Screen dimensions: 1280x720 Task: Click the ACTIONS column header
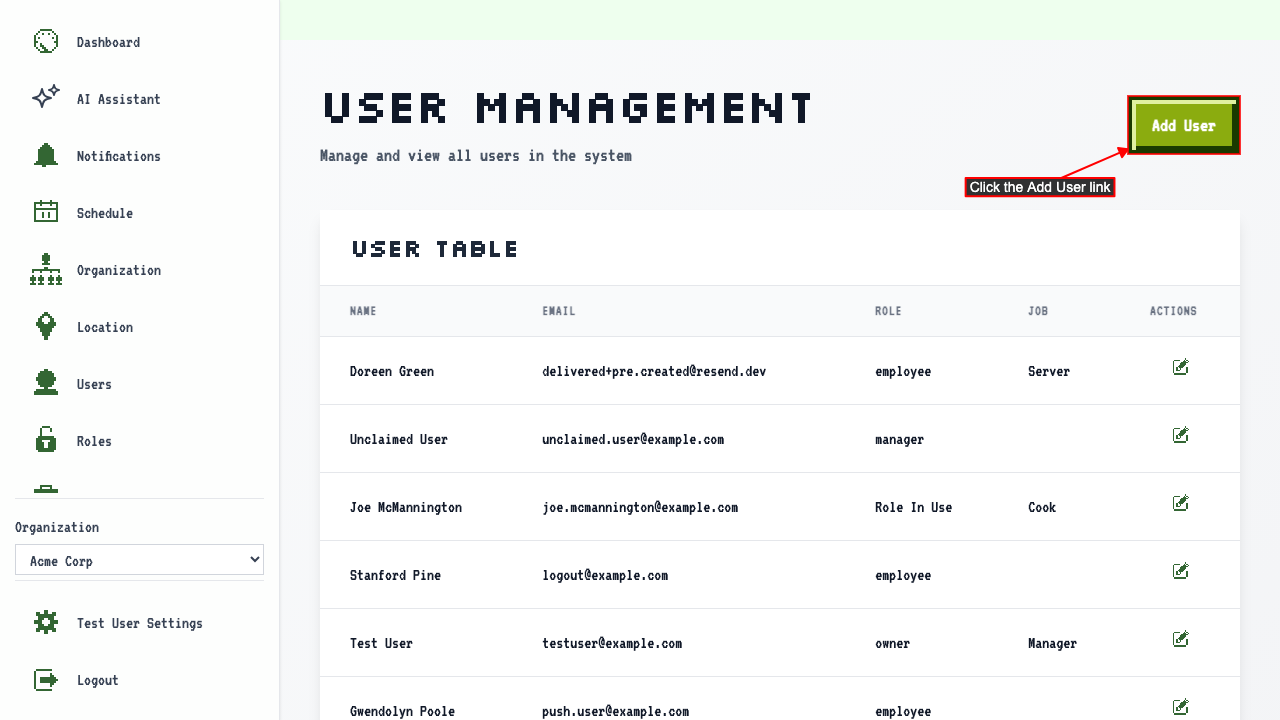point(1173,311)
